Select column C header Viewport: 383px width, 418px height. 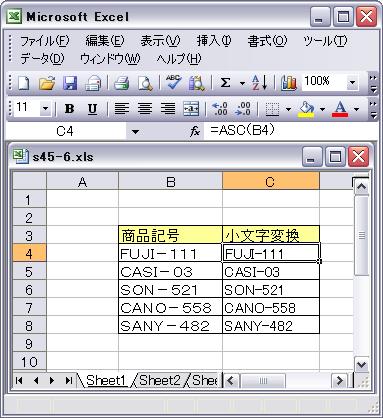tap(270, 182)
